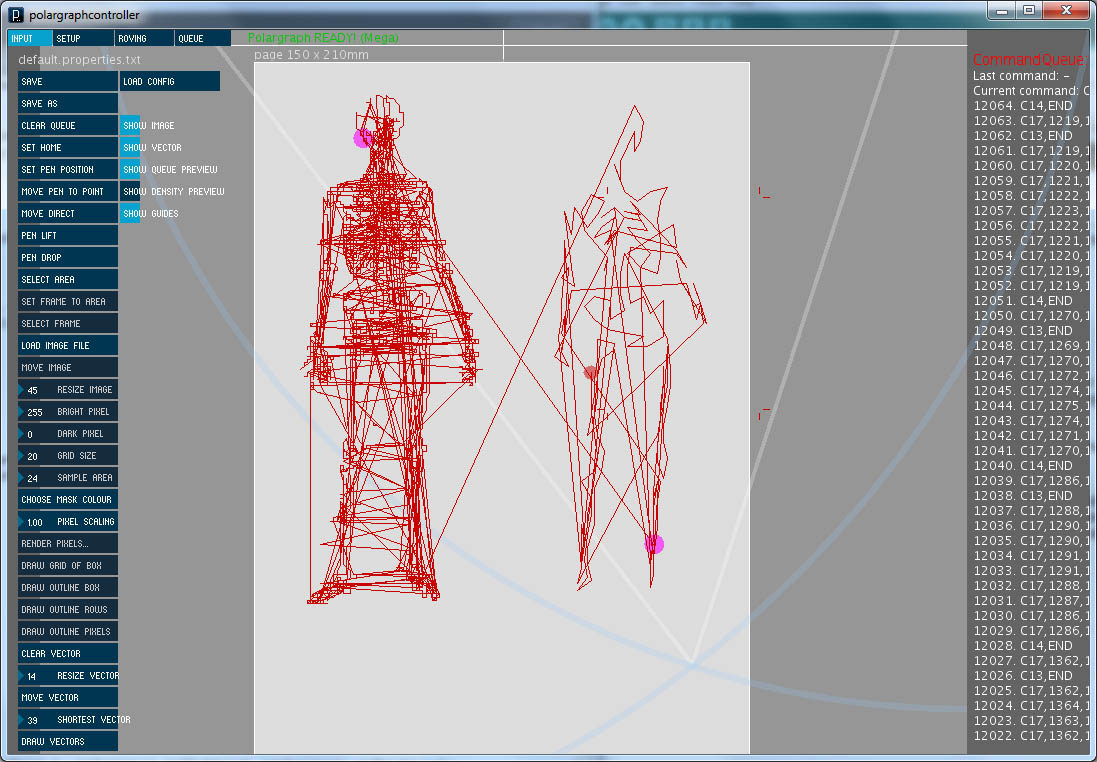Screen dimensions: 1097x762
Task: Toggle Show Guides
Action: [129, 213]
